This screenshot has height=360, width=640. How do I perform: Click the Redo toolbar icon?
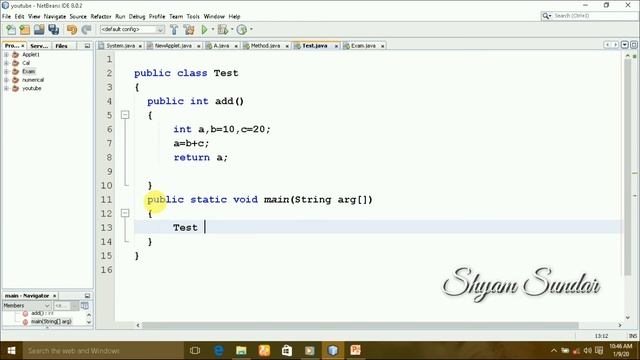86,29
